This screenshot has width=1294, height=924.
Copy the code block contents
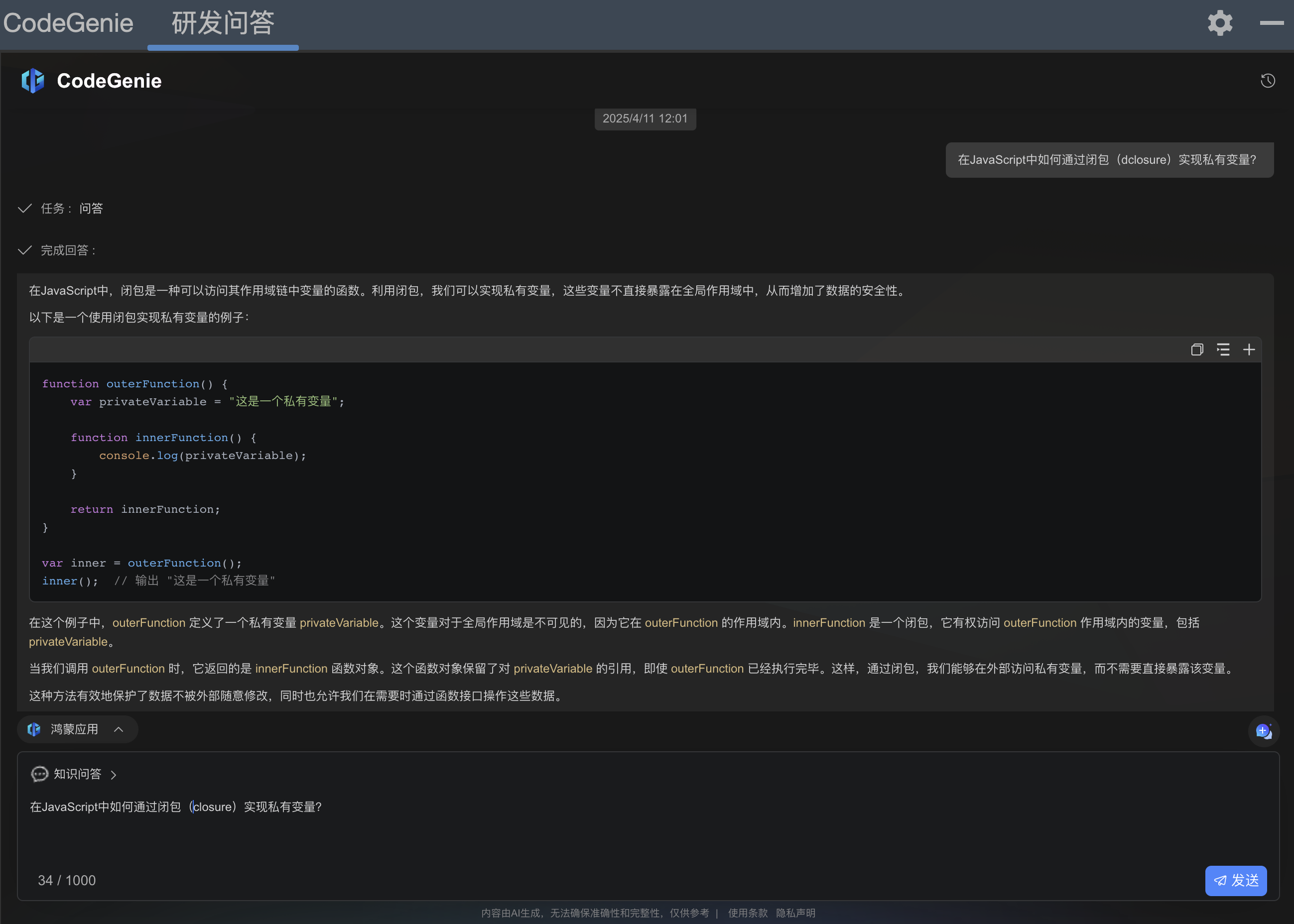click(1197, 349)
